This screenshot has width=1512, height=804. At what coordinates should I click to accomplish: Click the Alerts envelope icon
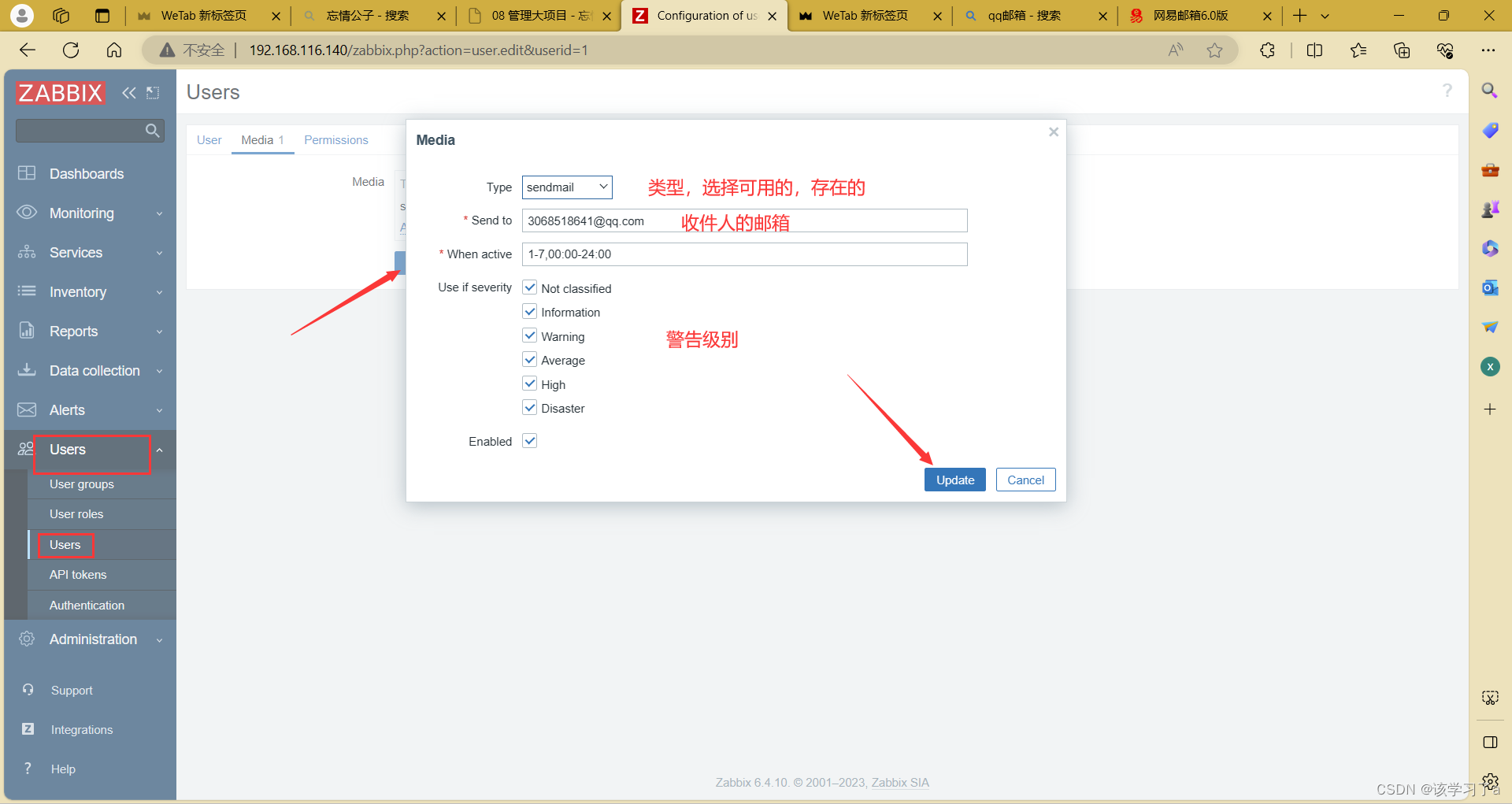click(x=27, y=409)
